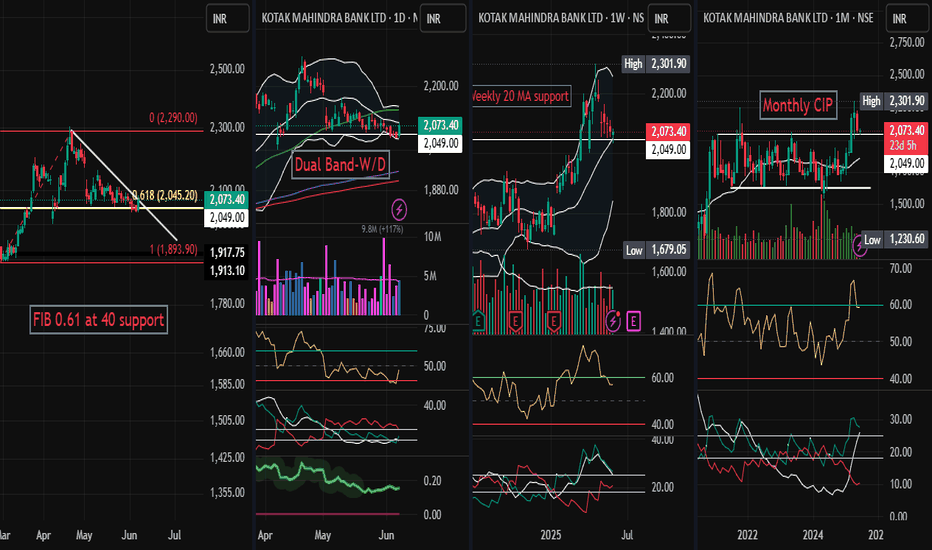
Task: Open the lightning news icon on the 1W chart
Action: point(613,321)
